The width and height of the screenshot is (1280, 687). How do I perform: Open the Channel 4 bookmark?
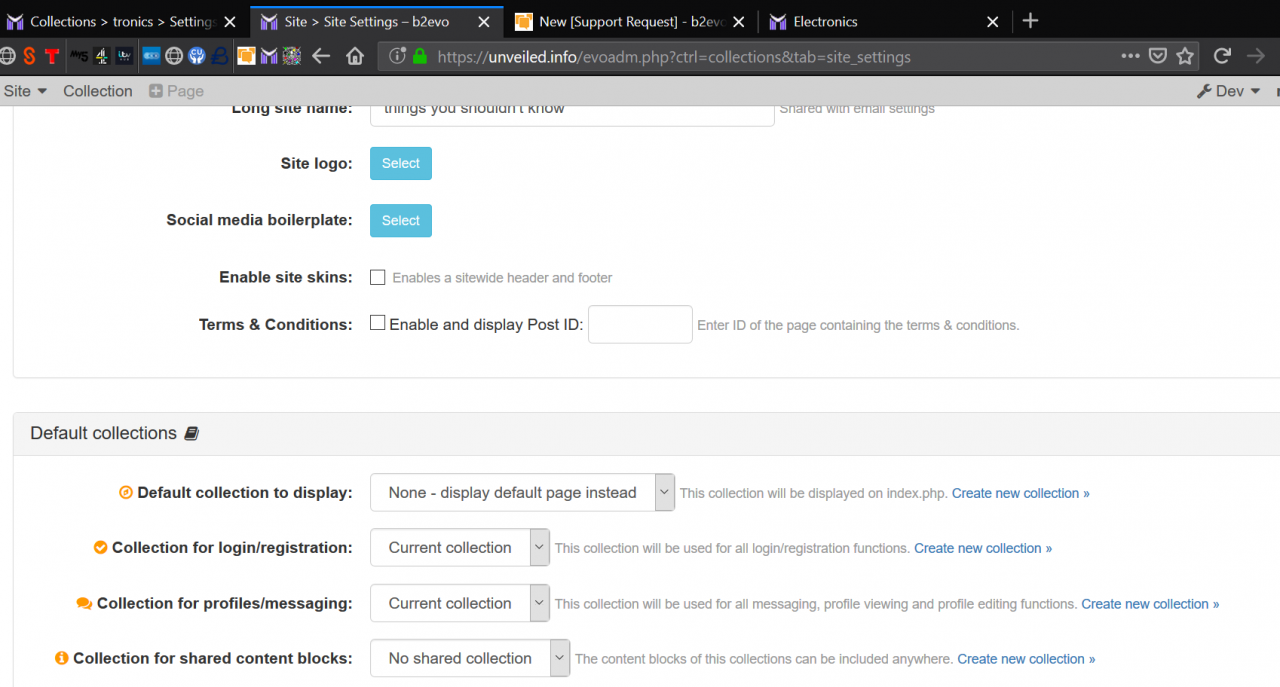click(x=102, y=56)
